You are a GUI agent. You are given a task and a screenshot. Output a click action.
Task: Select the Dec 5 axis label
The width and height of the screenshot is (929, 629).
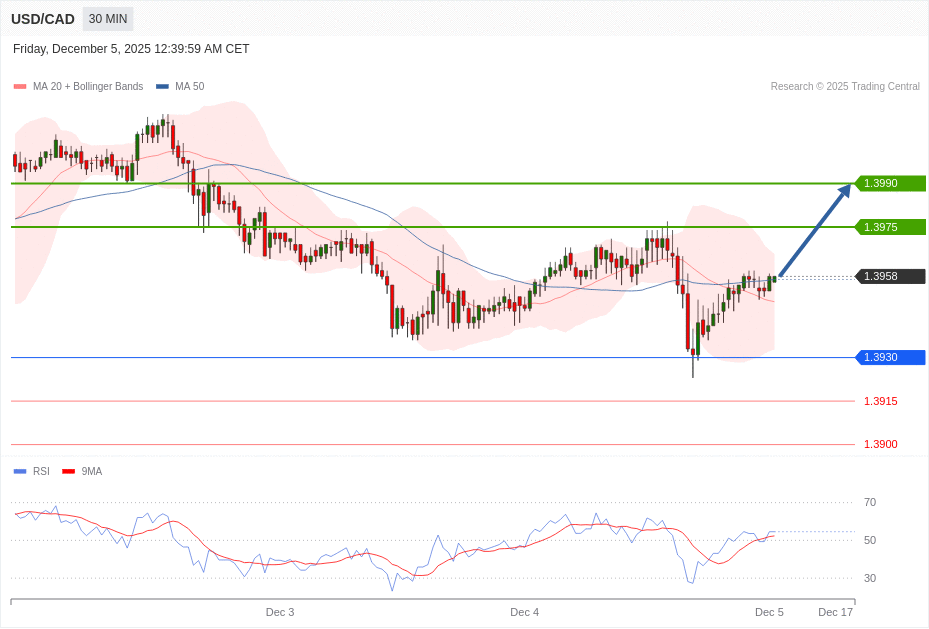point(769,612)
